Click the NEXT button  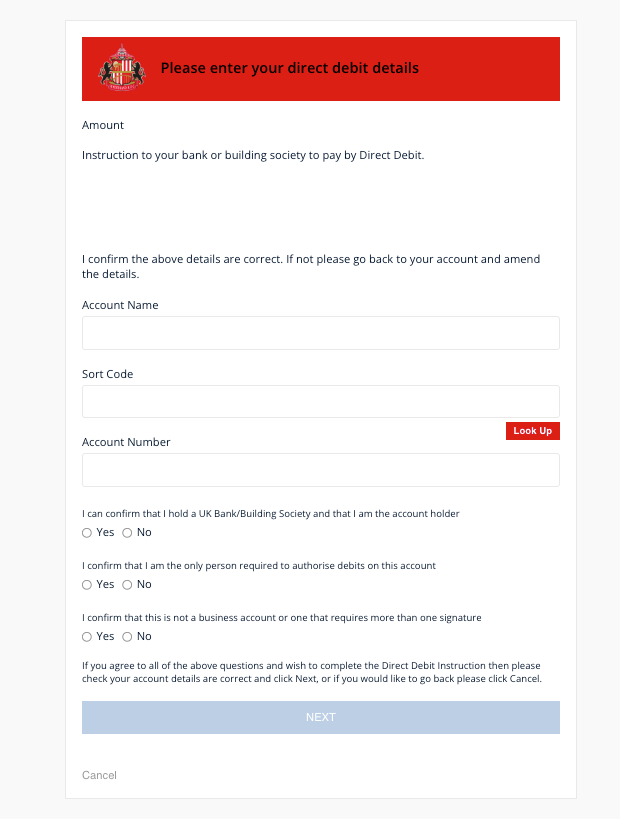pos(320,717)
